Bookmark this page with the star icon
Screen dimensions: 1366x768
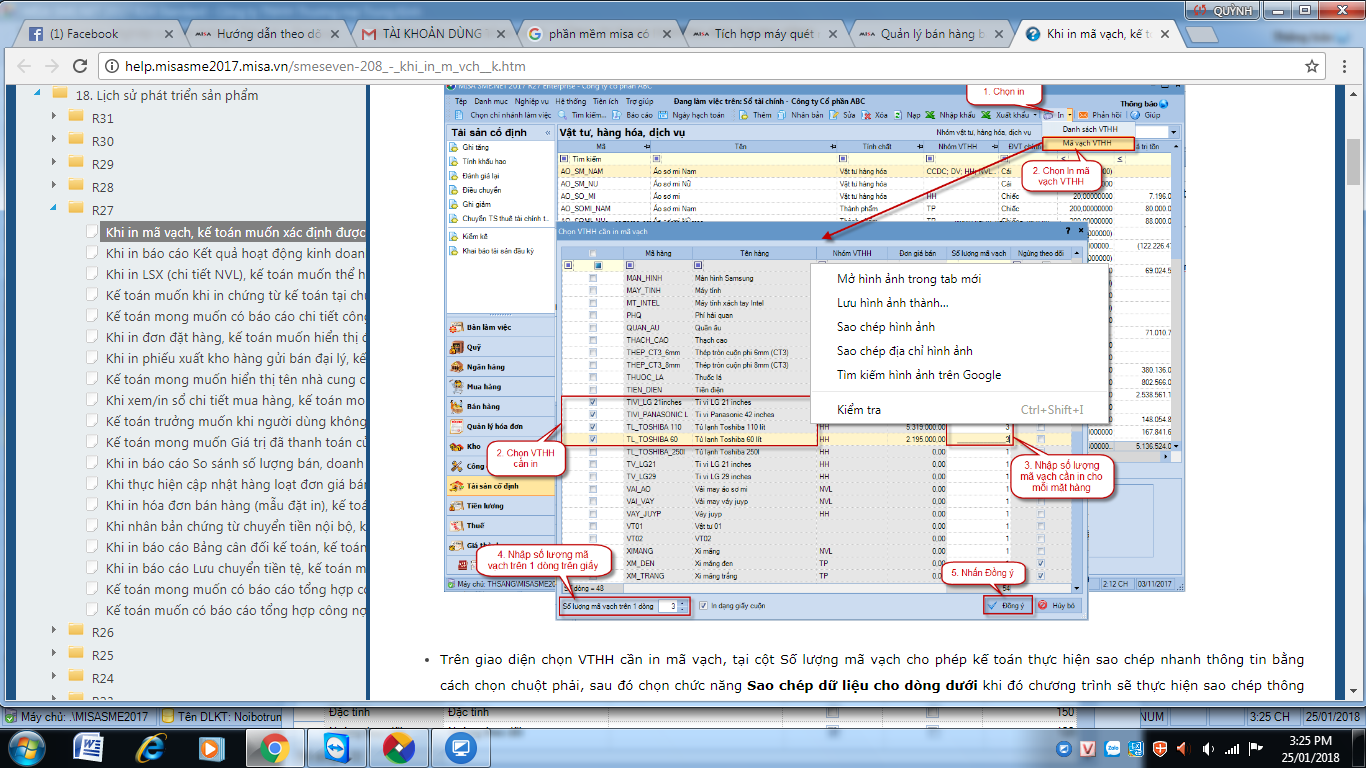pyautogui.click(x=1312, y=67)
